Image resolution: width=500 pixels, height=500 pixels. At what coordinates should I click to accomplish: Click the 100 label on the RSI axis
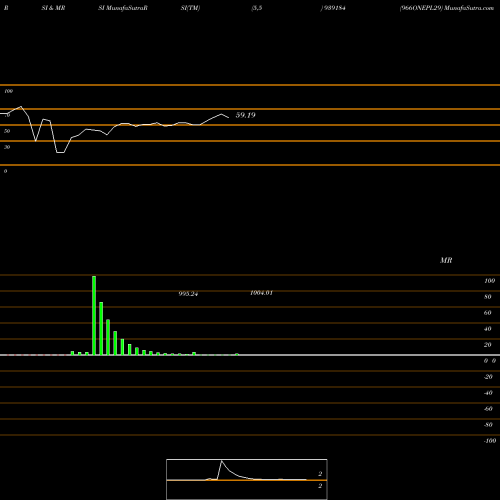point(8,91)
